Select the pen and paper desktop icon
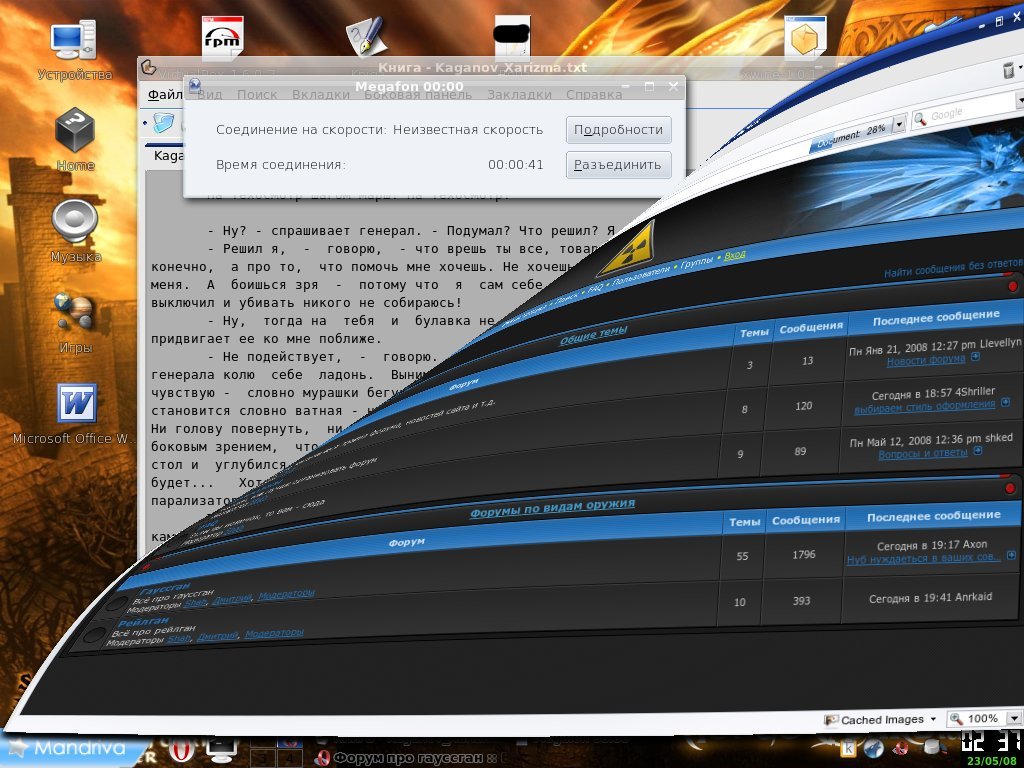The width and height of the screenshot is (1024, 768). pyautogui.click(x=366, y=37)
